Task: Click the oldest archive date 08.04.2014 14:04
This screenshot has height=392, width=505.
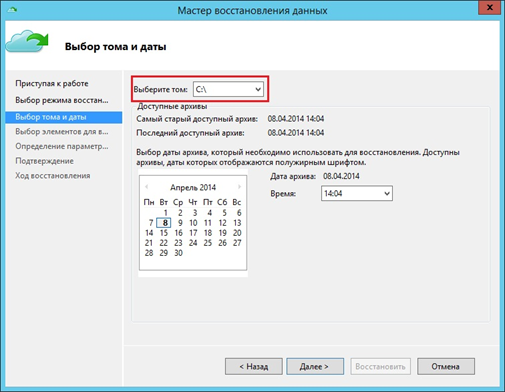Action: tap(296, 119)
